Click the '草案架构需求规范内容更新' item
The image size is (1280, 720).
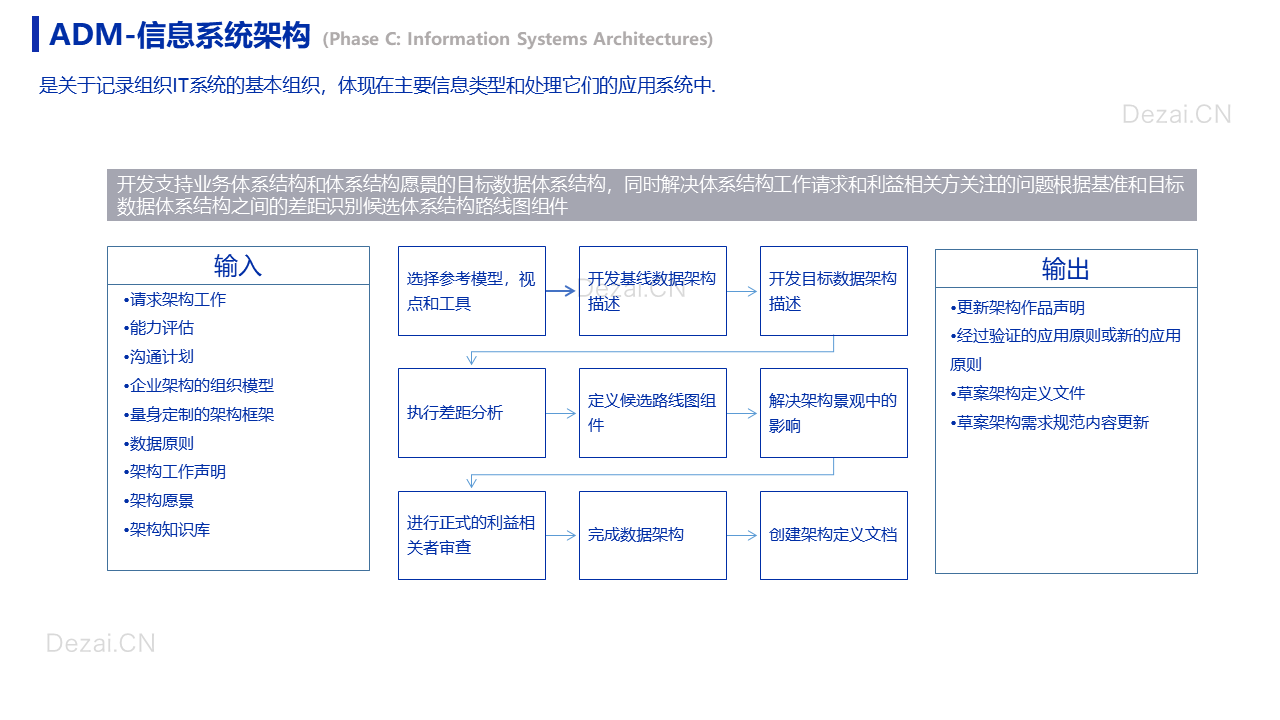point(1049,423)
